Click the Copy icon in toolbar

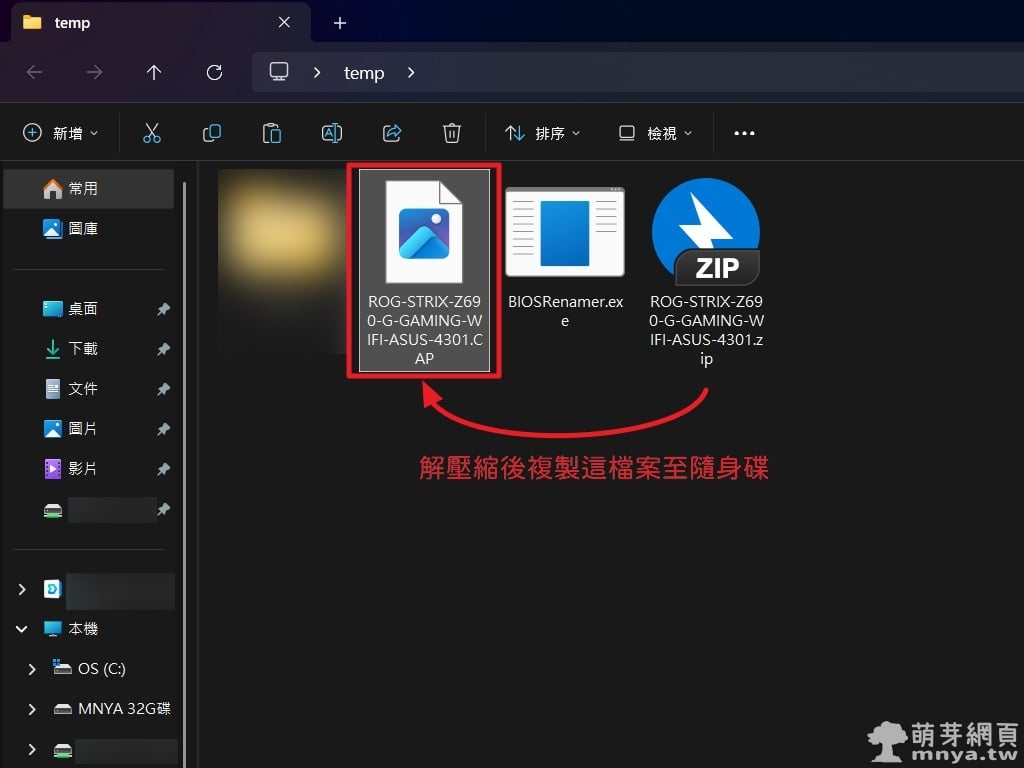(x=212, y=133)
